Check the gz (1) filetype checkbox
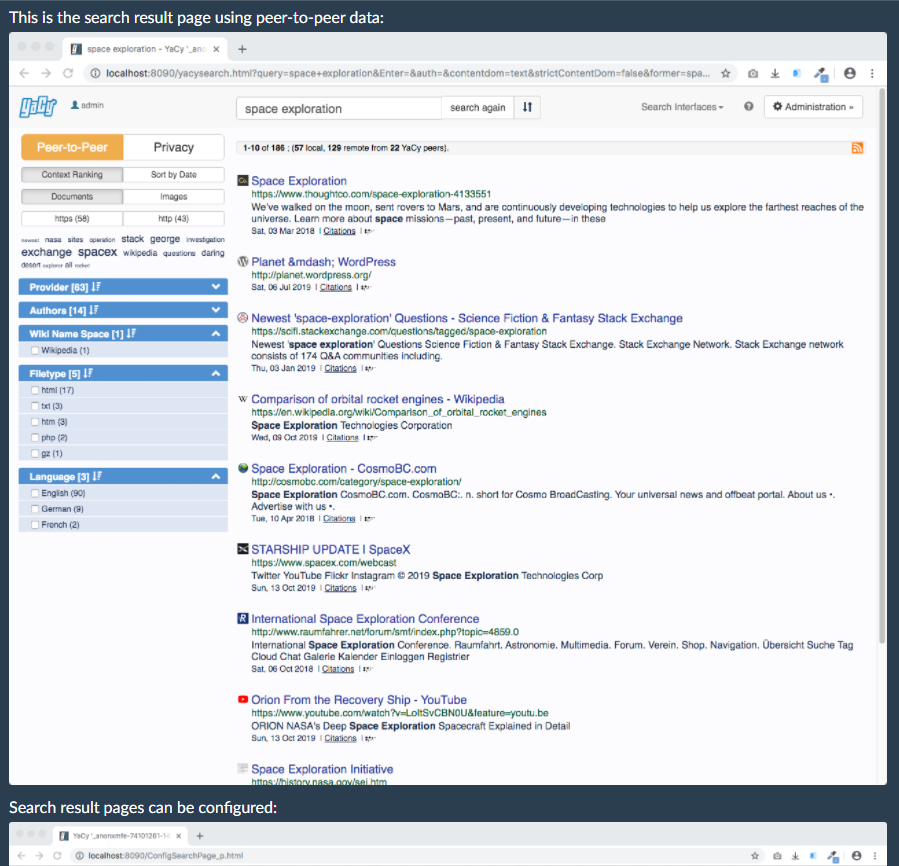The width and height of the screenshot is (899, 866). (35, 454)
